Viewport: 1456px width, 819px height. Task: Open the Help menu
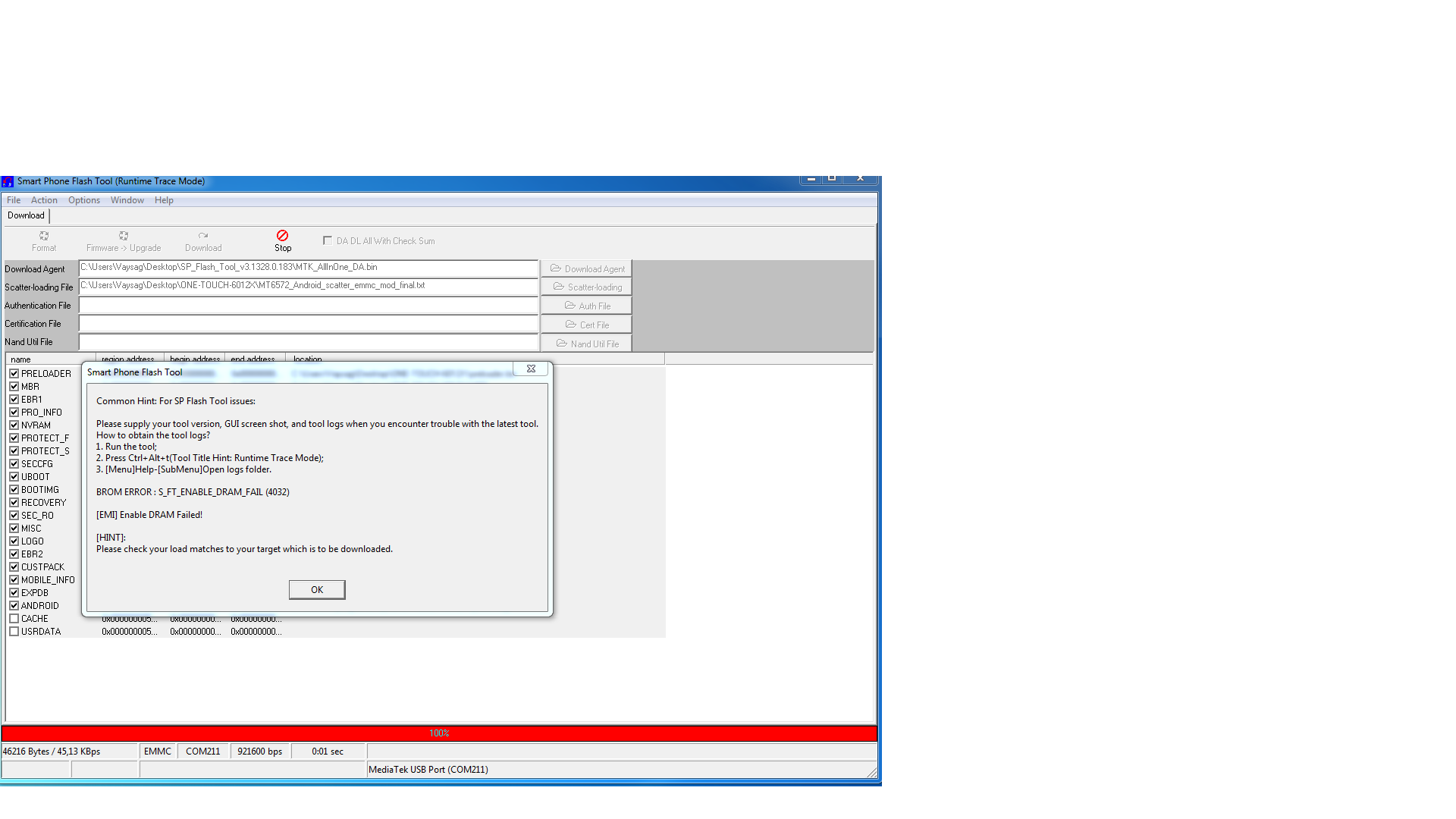pyautogui.click(x=164, y=200)
